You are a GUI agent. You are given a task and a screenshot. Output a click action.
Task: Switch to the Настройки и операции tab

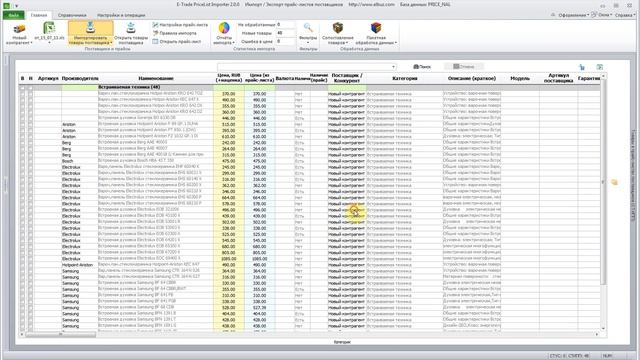click(x=121, y=15)
